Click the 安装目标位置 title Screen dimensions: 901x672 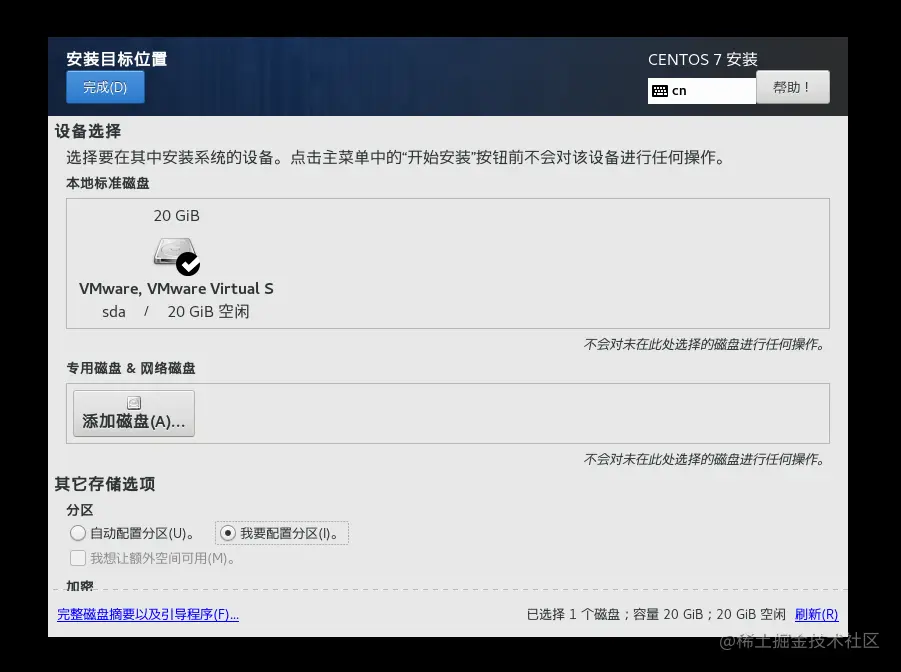(117, 59)
